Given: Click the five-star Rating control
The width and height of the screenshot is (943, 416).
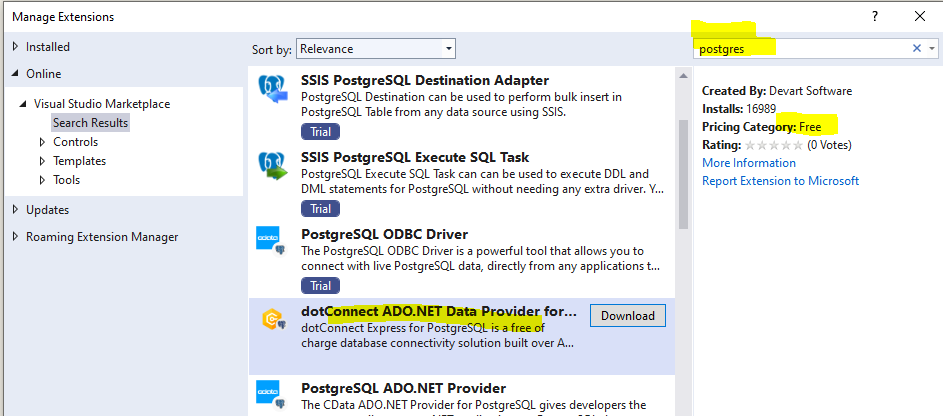Looking at the screenshot, I should coord(774,145).
